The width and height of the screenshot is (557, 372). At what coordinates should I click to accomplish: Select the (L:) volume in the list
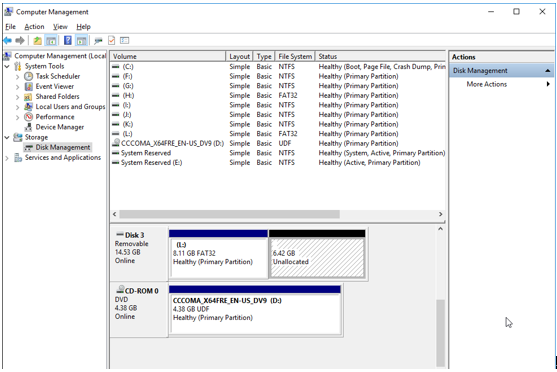(x=278, y=134)
